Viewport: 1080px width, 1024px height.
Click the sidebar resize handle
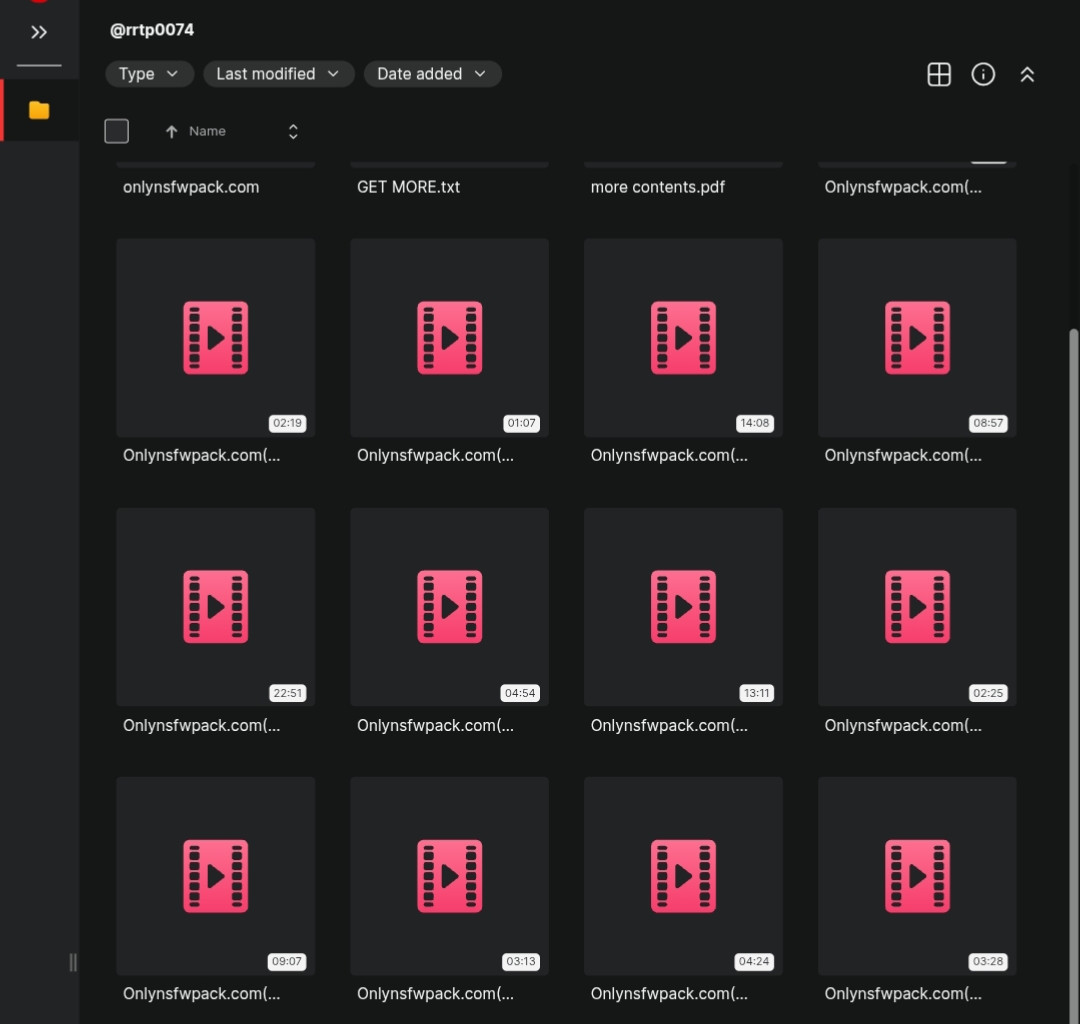(x=72, y=962)
